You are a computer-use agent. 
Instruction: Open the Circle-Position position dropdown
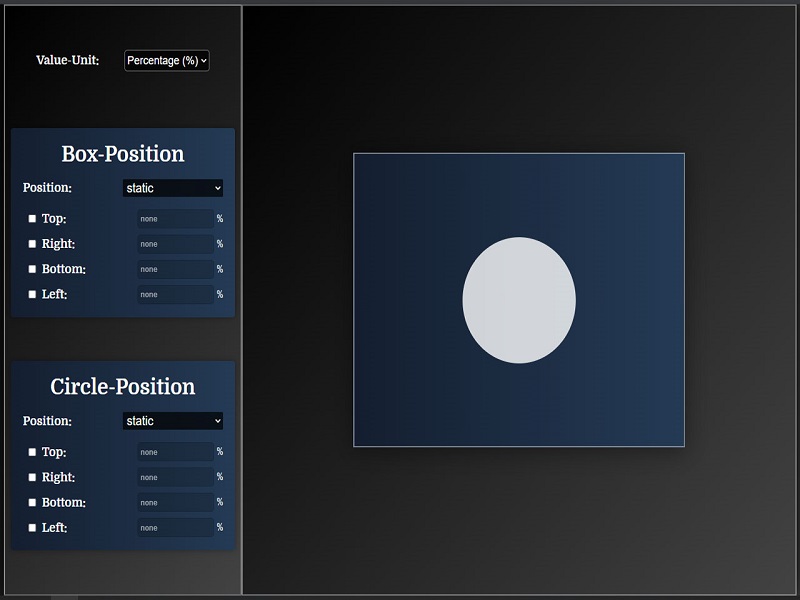pos(172,421)
